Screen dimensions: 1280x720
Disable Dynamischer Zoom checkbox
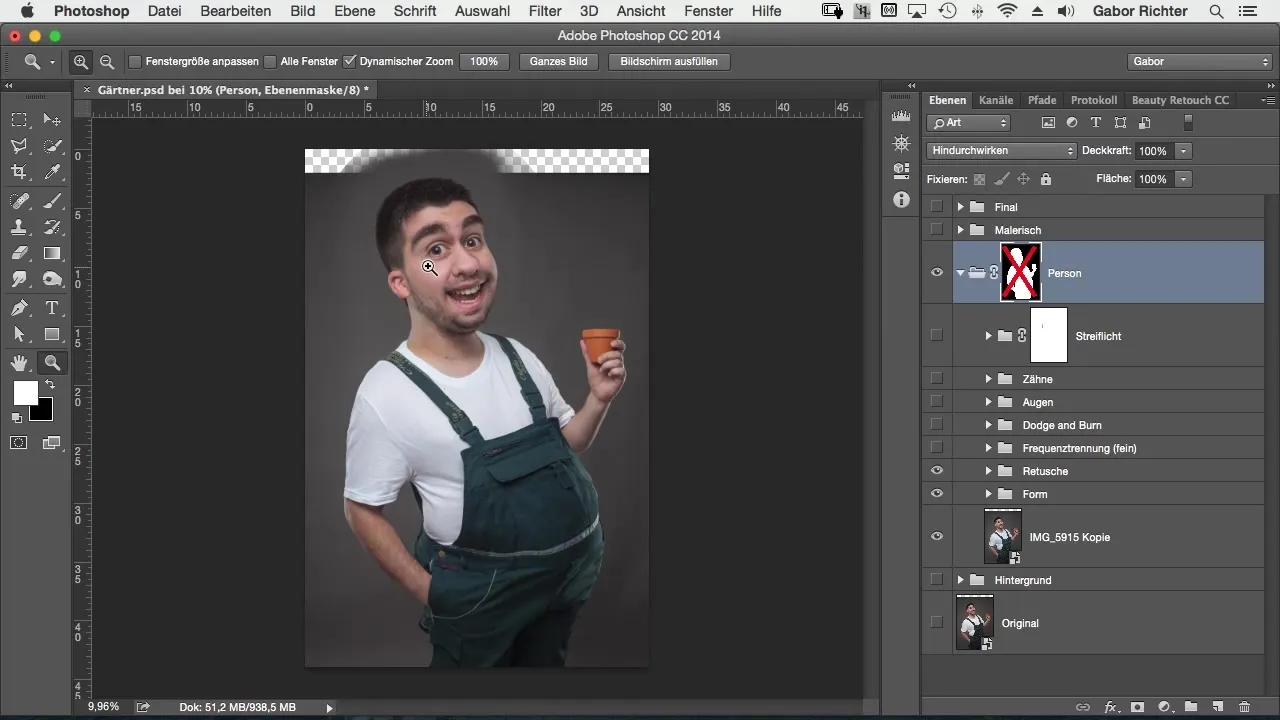(x=349, y=62)
